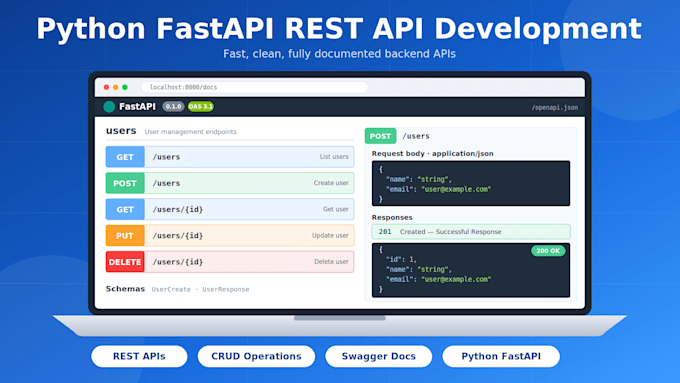Click the 'Get user' summary text

[336, 209]
